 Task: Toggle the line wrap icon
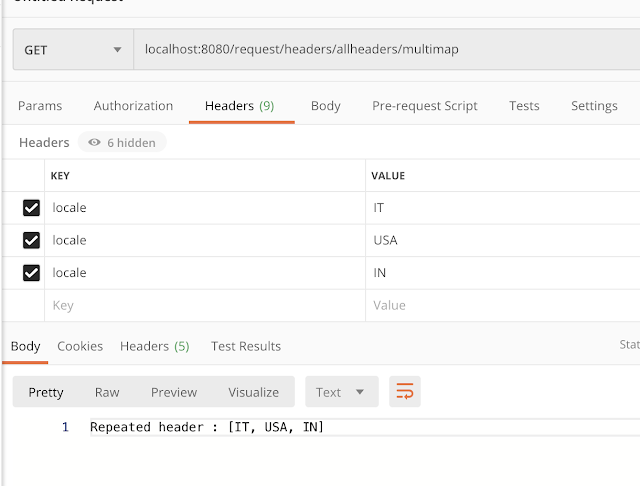pyautogui.click(x=404, y=392)
